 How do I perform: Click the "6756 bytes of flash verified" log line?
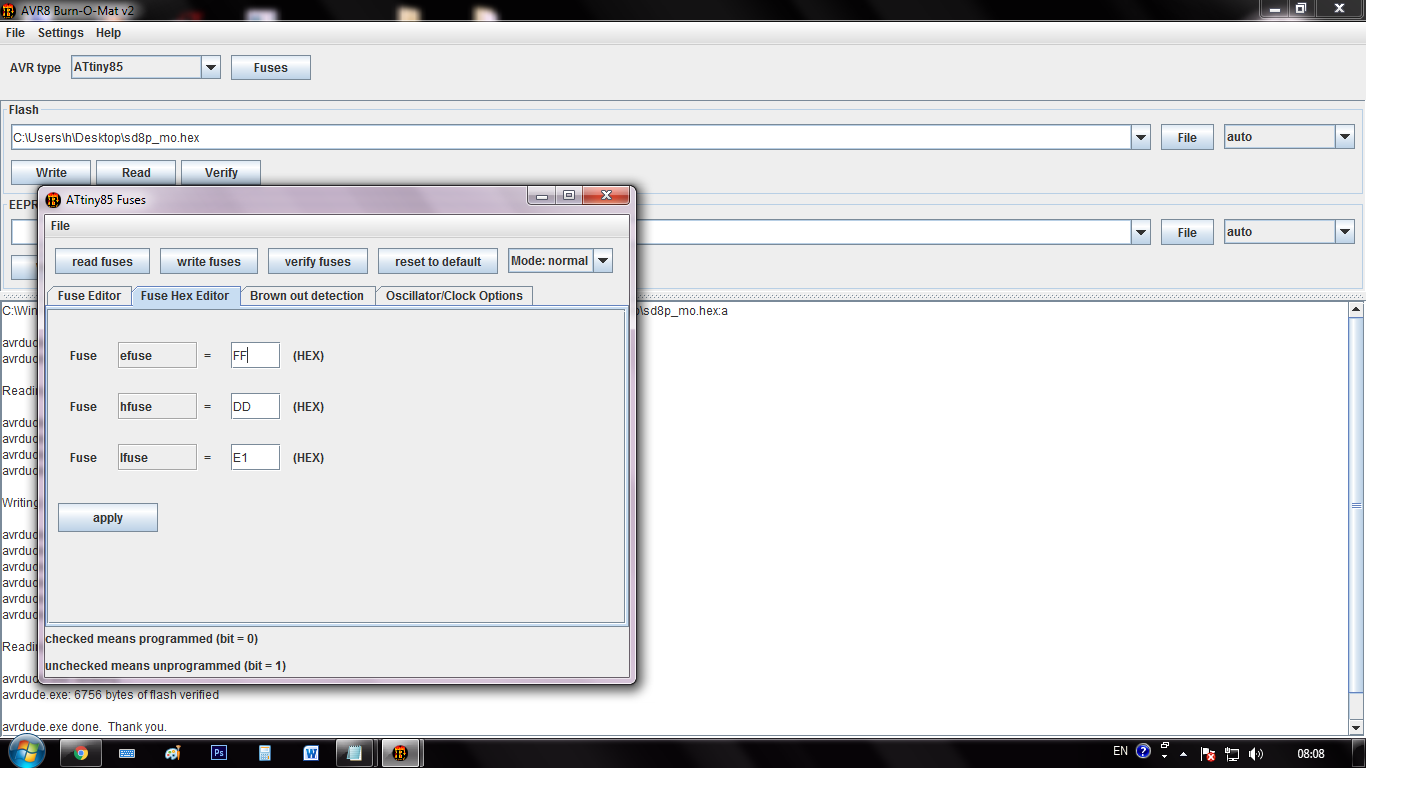(x=110, y=695)
